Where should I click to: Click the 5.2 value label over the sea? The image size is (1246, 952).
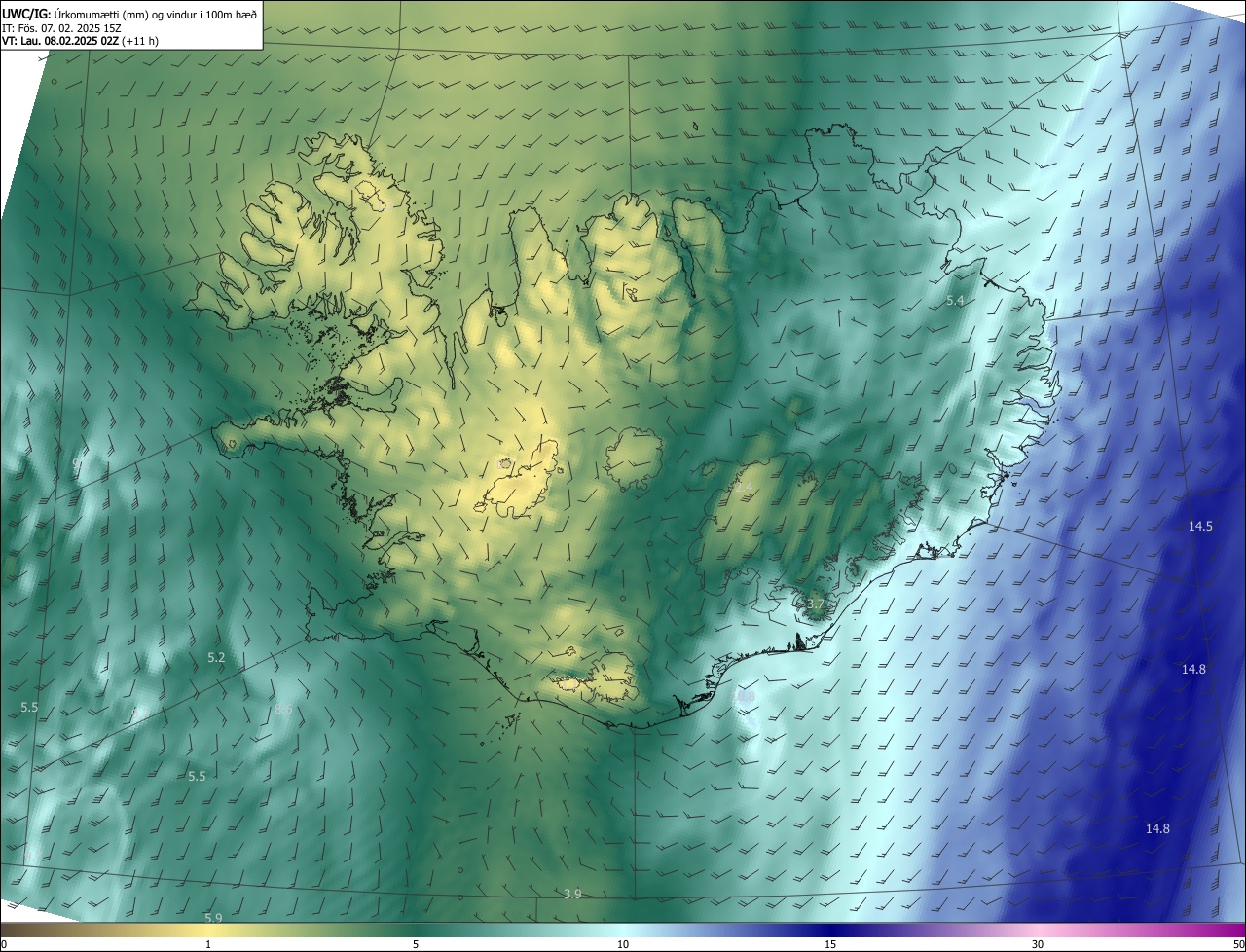pos(216,658)
